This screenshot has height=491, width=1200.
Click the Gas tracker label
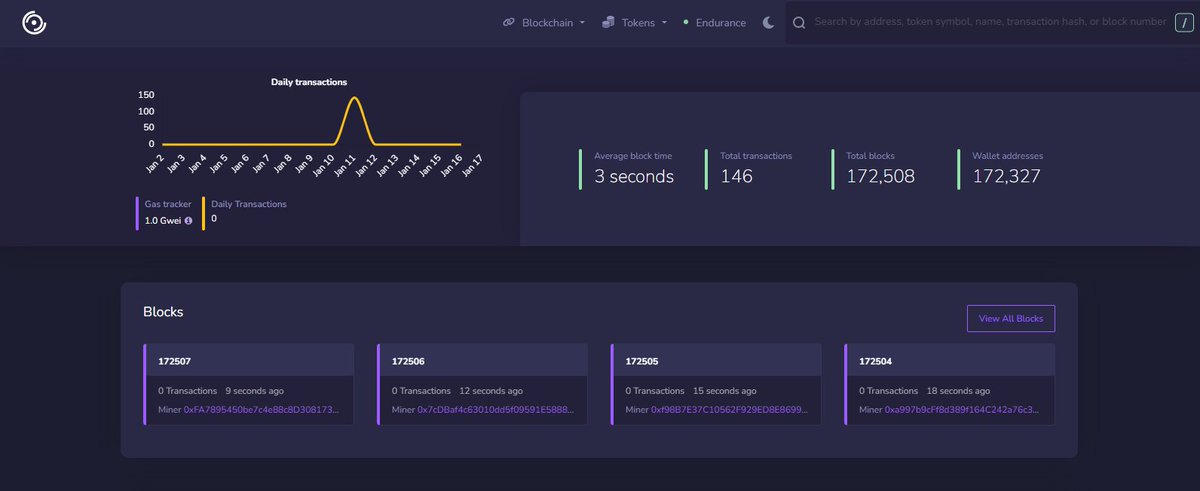click(x=168, y=204)
